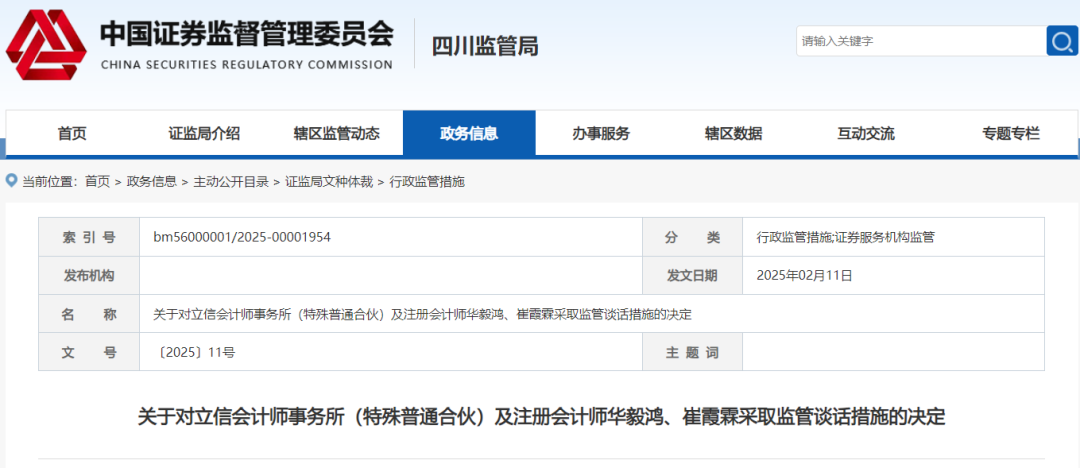Click the index number bm56000001/2025-00001954
Viewport: 1080px width, 468px height.
[242, 238]
